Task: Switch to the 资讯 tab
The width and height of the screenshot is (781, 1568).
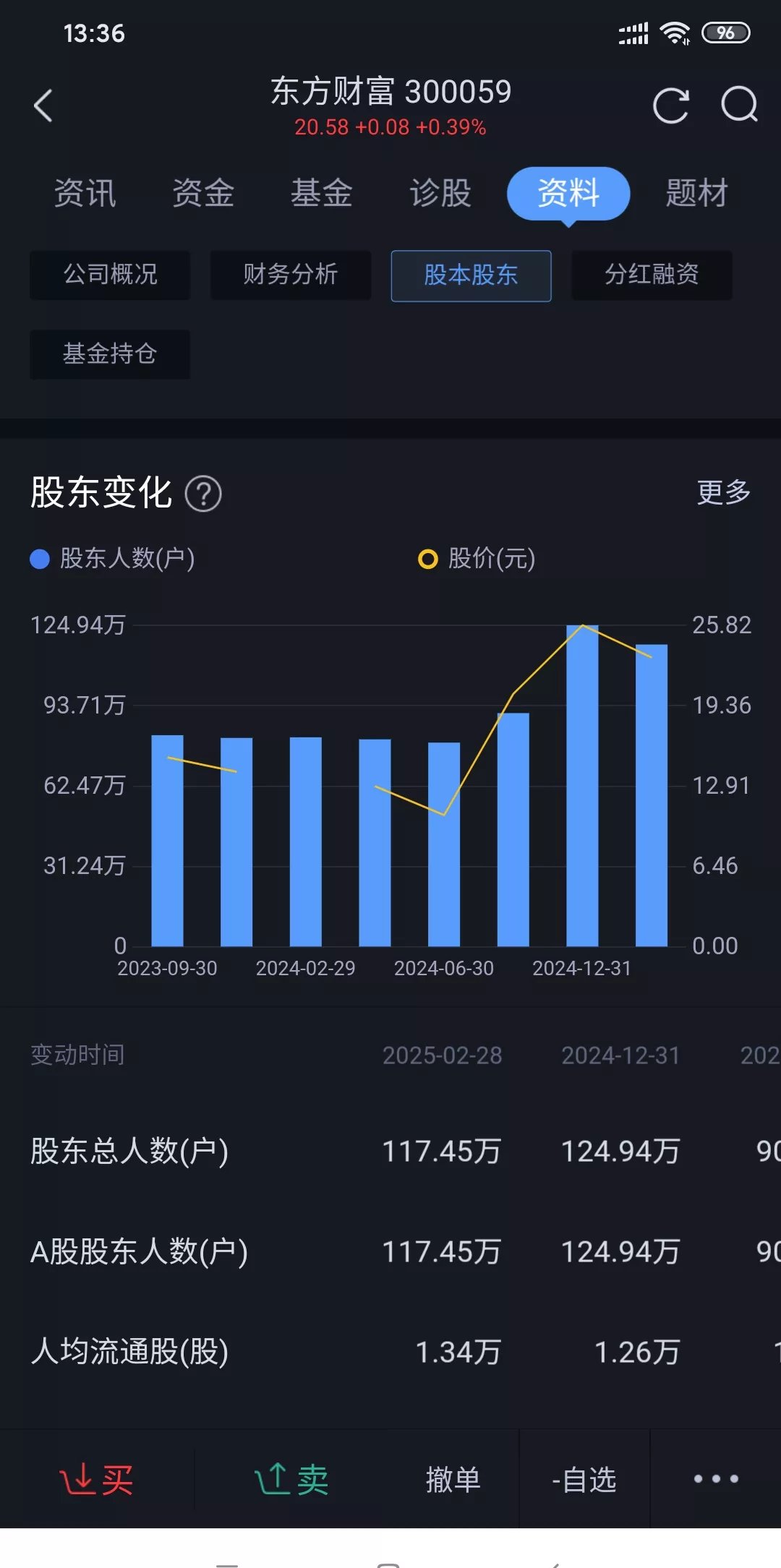Action: [x=85, y=193]
